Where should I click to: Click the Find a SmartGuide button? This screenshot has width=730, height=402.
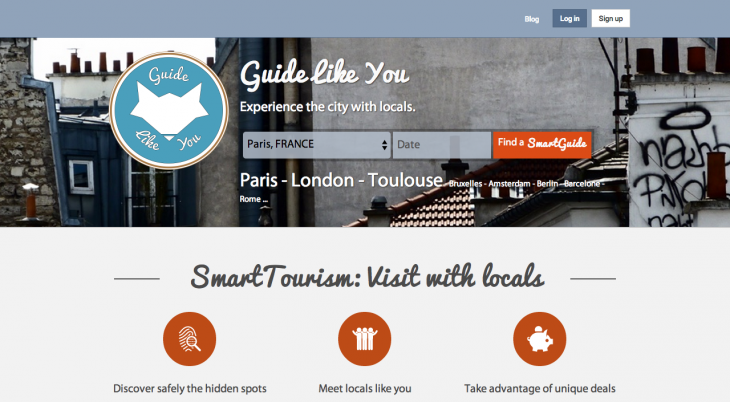tap(542, 144)
